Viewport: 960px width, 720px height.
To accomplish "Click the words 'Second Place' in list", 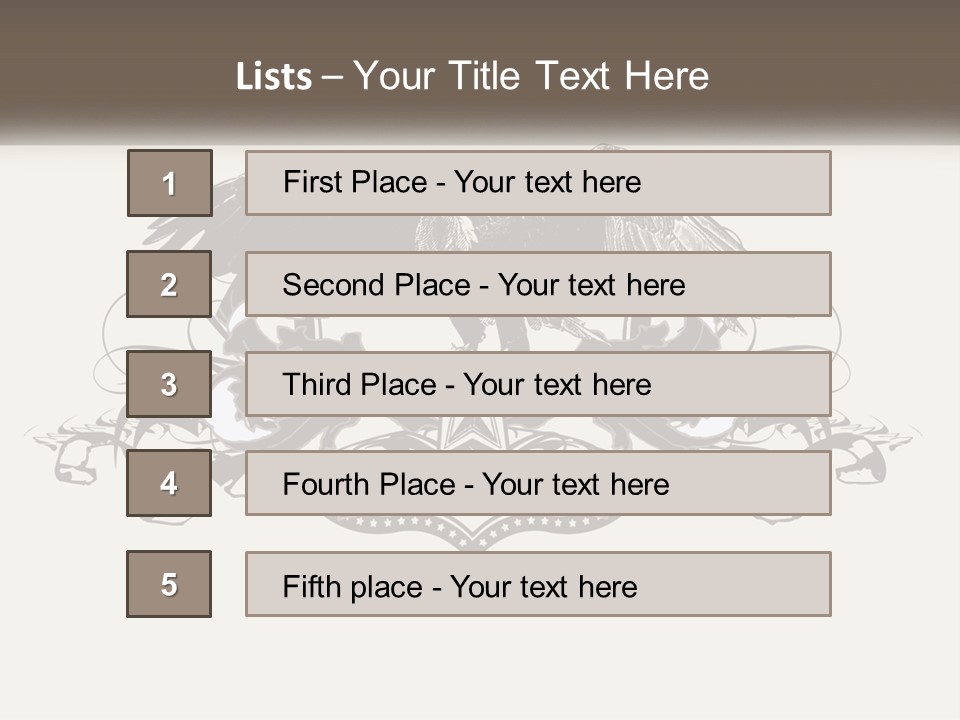I will pyautogui.click(x=375, y=285).
